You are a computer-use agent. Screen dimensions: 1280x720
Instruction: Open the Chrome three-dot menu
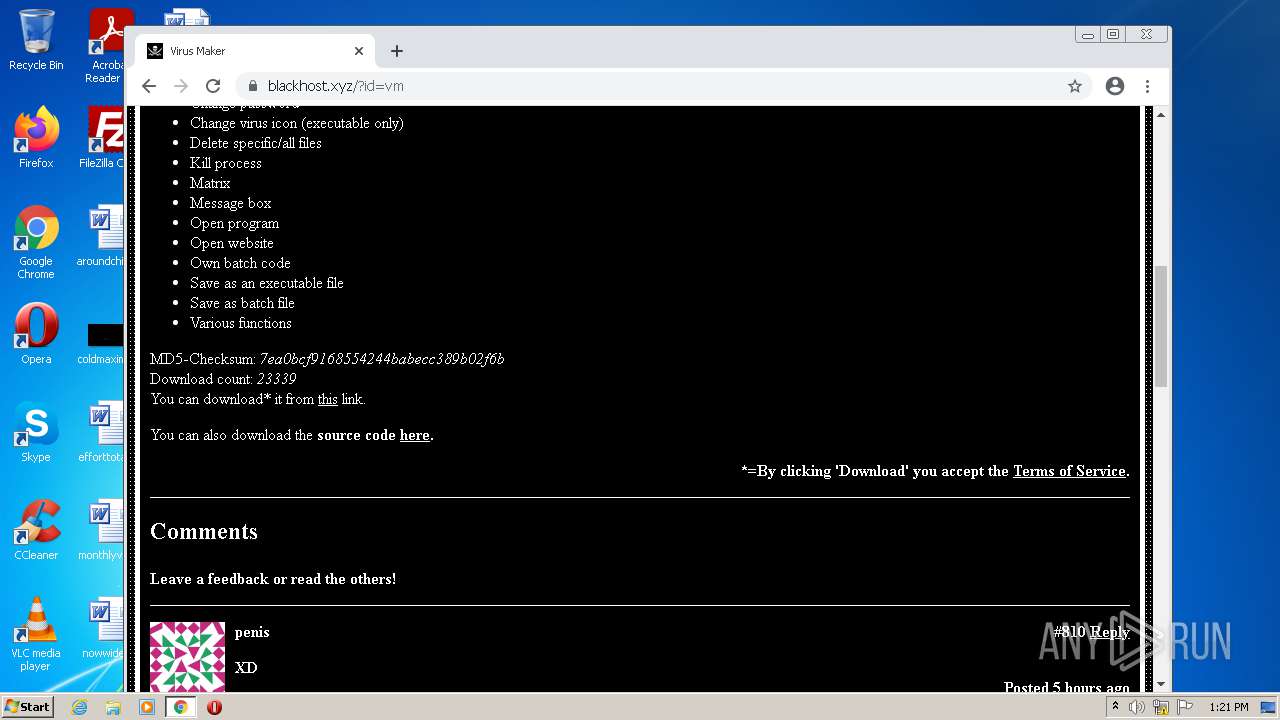pos(1148,86)
